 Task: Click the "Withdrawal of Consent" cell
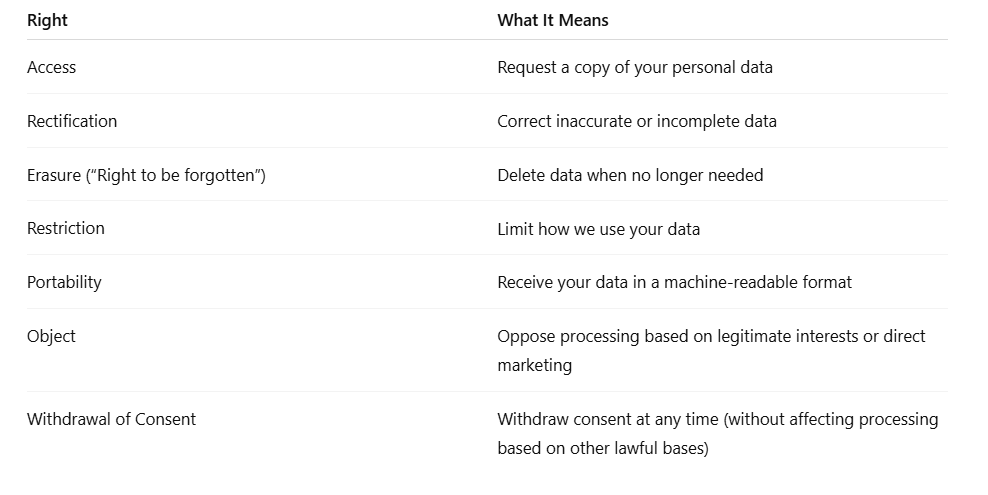tap(112, 419)
